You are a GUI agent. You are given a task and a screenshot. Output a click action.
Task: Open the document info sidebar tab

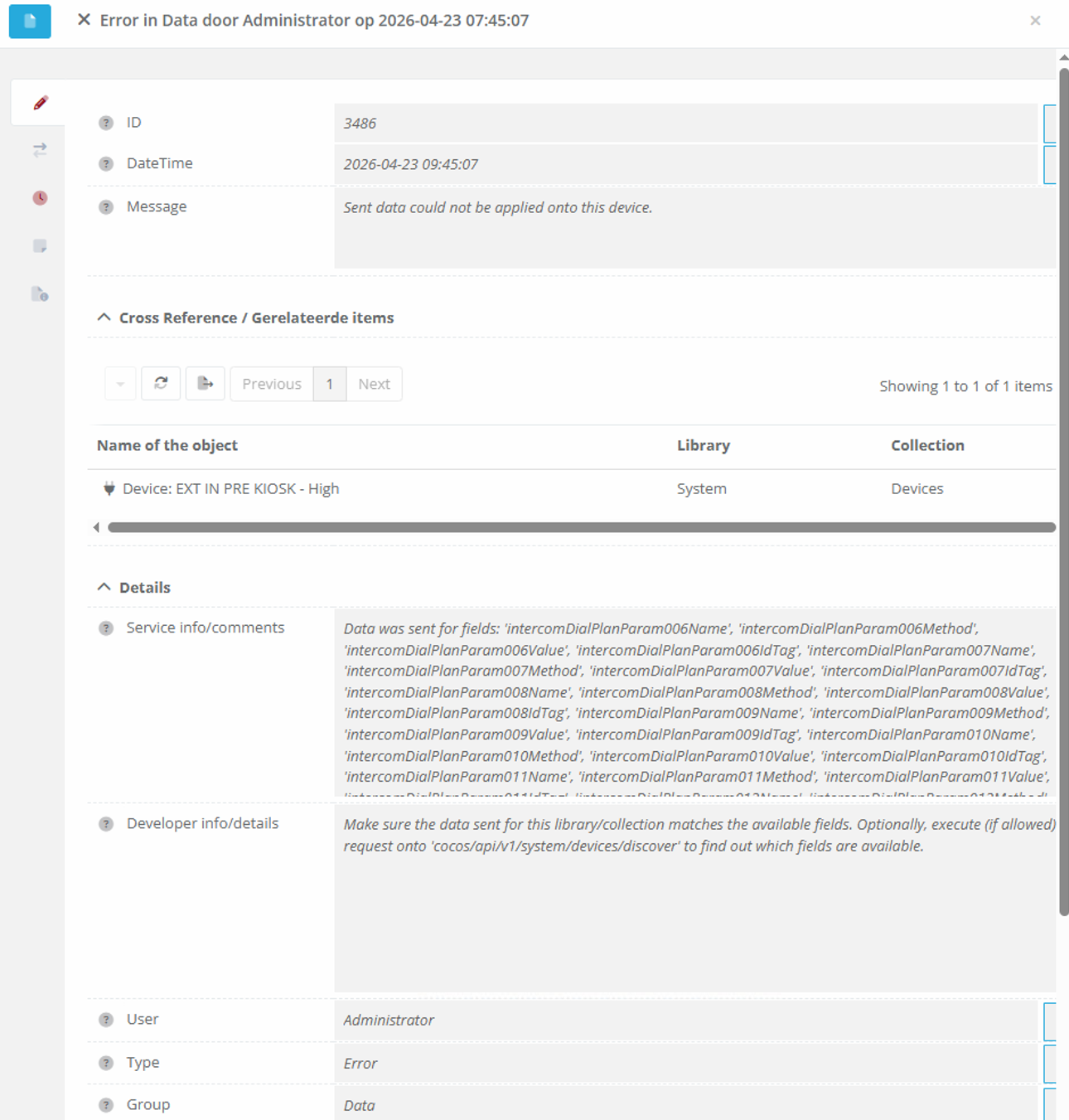(x=40, y=294)
